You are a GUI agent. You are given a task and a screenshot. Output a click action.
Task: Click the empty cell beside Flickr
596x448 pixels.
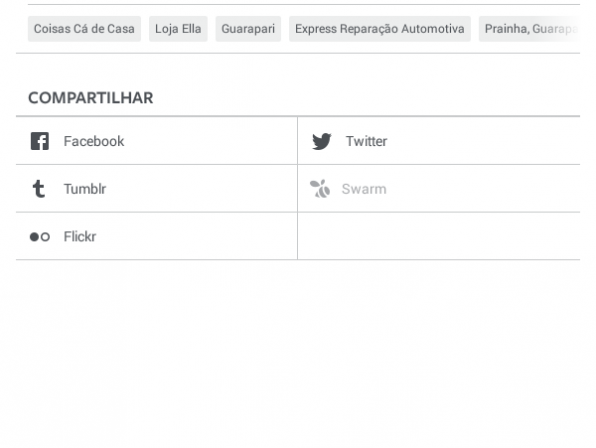click(x=439, y=236)
